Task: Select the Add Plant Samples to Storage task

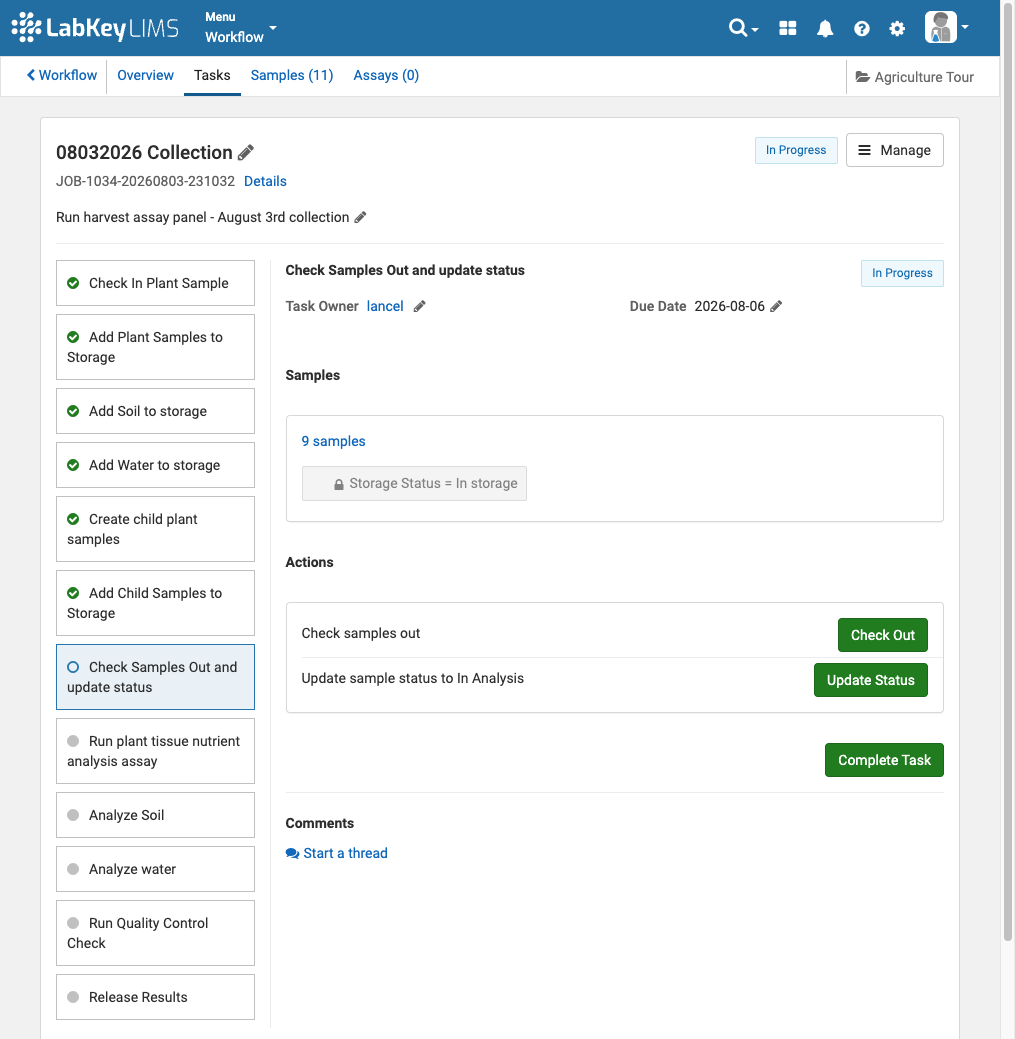Action: click(x=155, y=347)
